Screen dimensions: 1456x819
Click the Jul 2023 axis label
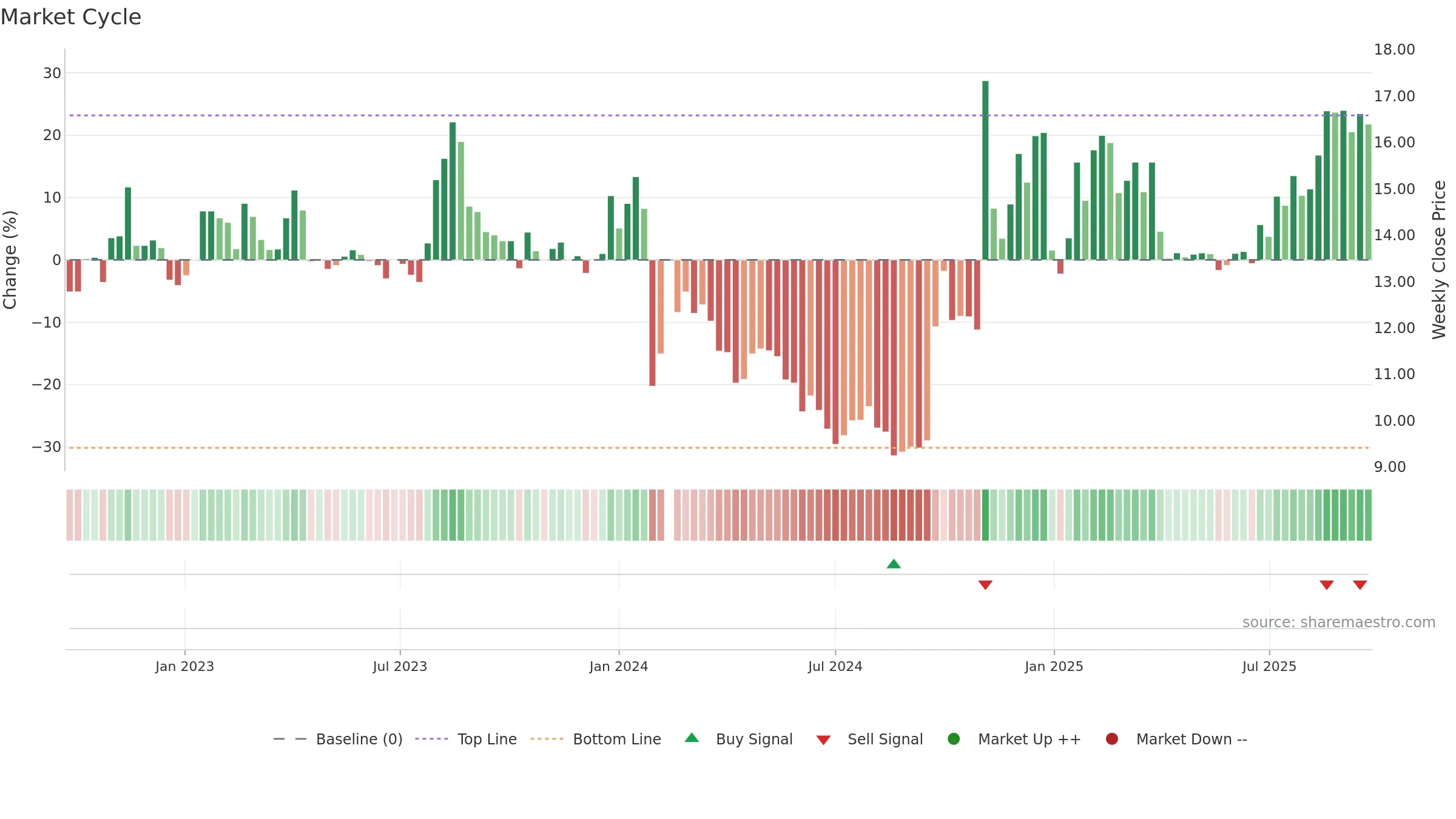400,666
